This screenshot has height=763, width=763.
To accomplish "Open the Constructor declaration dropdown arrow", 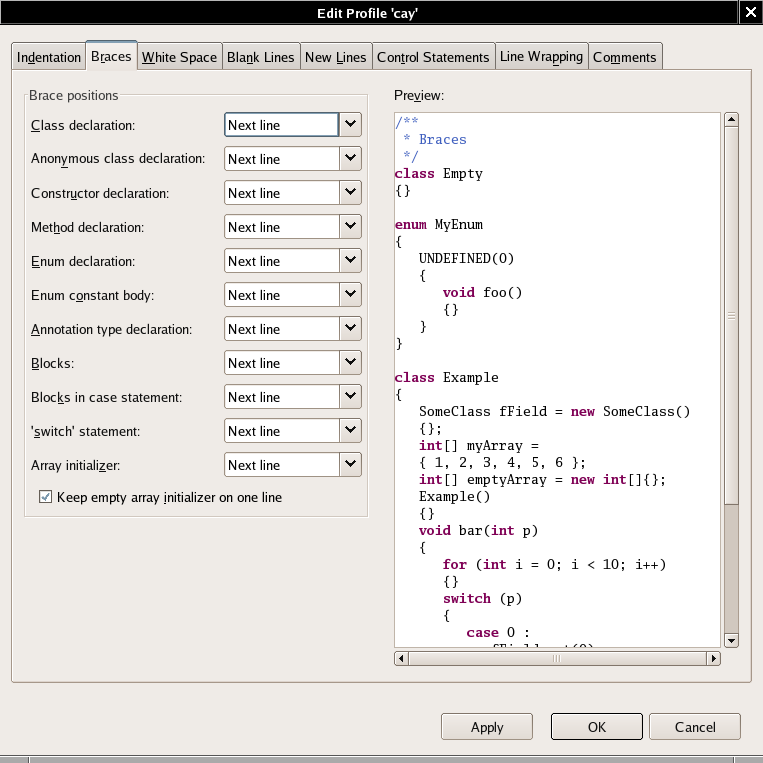I will [x=350, y=193].
